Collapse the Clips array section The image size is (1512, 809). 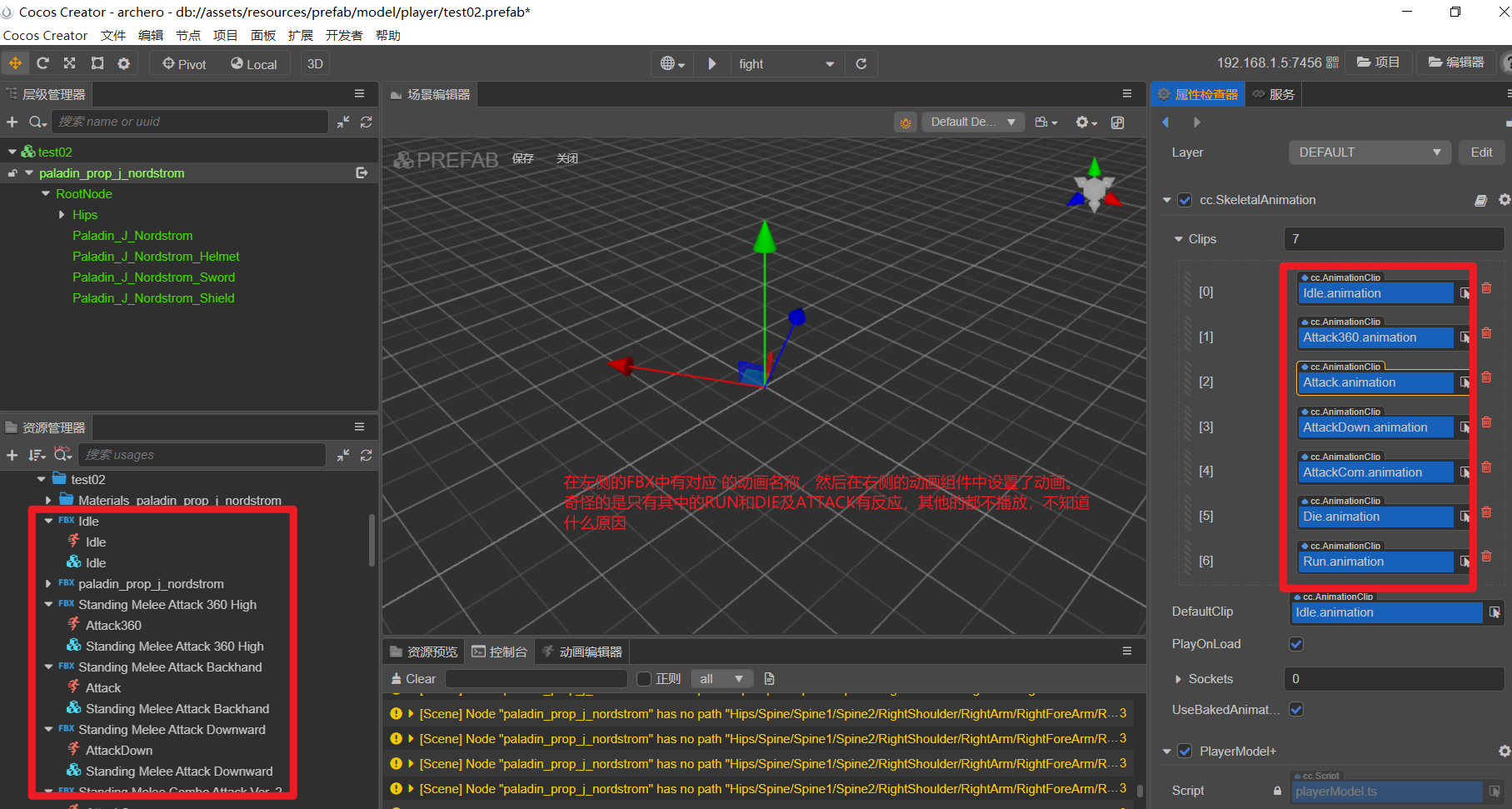1178,239
